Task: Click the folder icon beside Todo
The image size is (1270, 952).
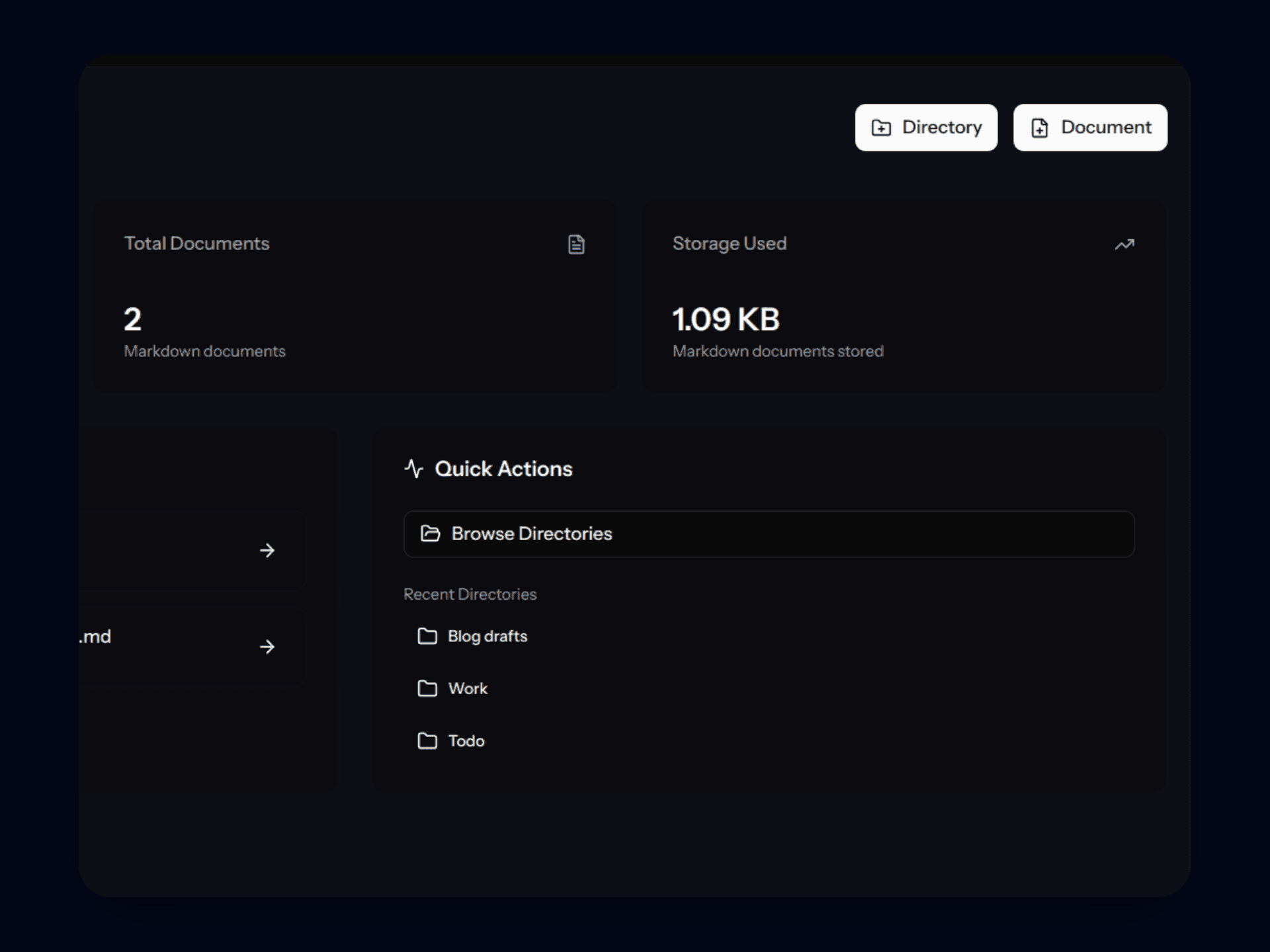Action: click(427, 741)
